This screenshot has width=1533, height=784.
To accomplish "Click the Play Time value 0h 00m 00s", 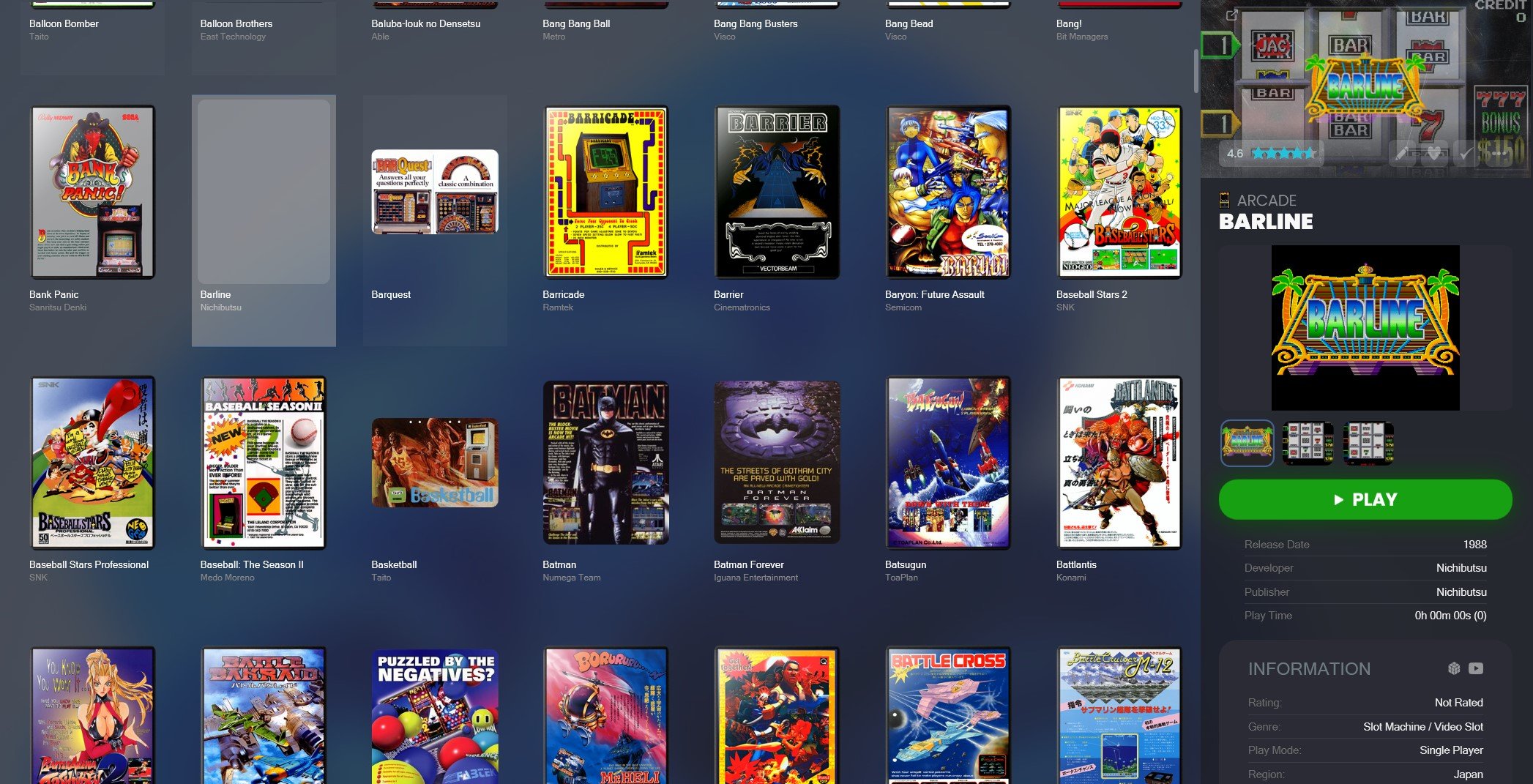I will coord(1451,616).
